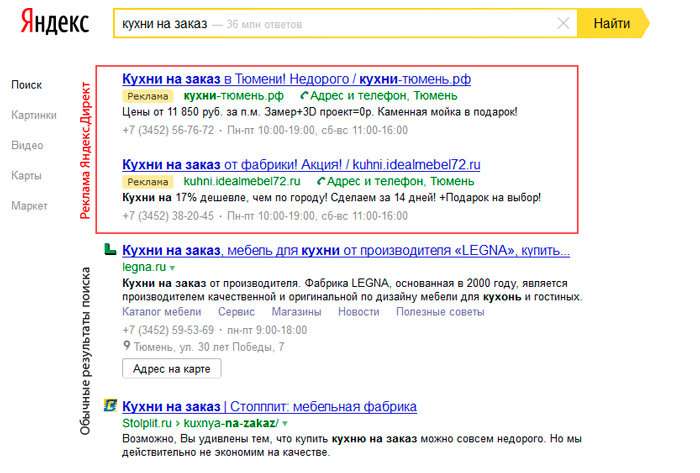Click the map pin icon by Тюмень address
Screen dimensions: 700x473
pyautogui.click(x=127, y=345)
